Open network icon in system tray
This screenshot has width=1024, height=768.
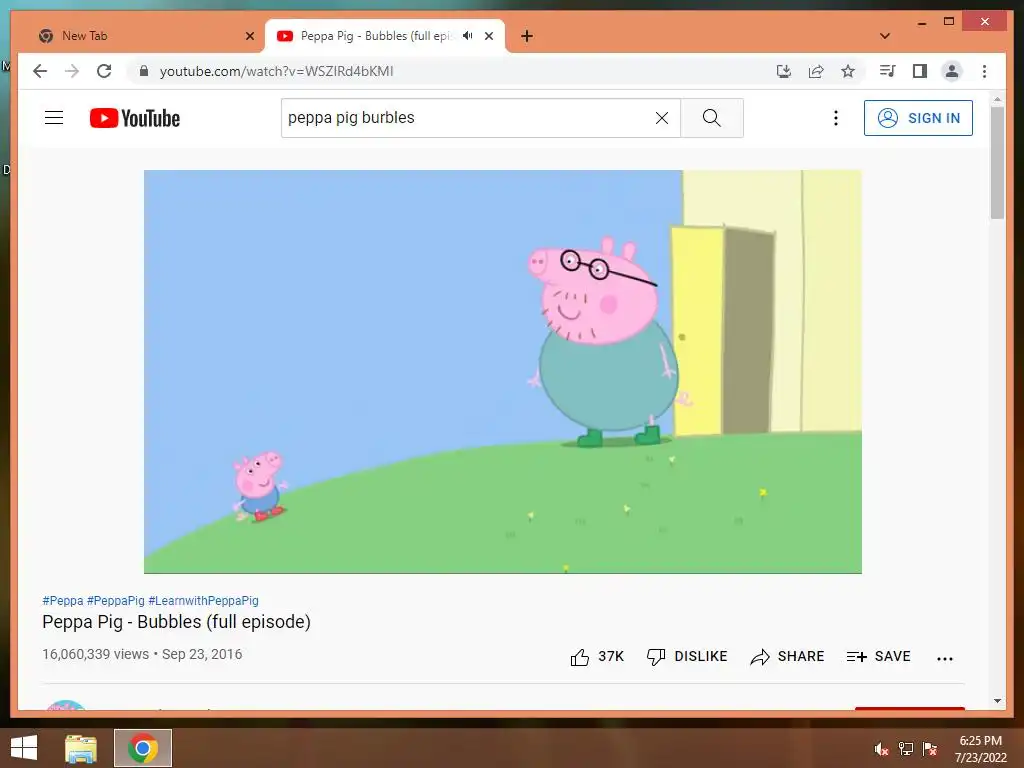(905, 749)
